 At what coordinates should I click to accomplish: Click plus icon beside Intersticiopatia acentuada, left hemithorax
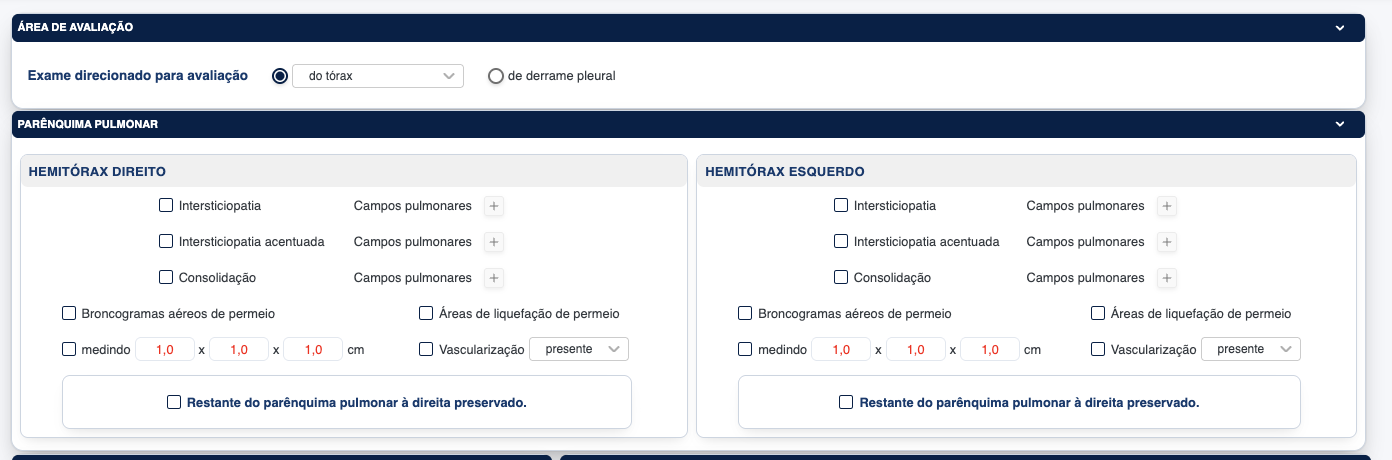[x=1168, y=242]
